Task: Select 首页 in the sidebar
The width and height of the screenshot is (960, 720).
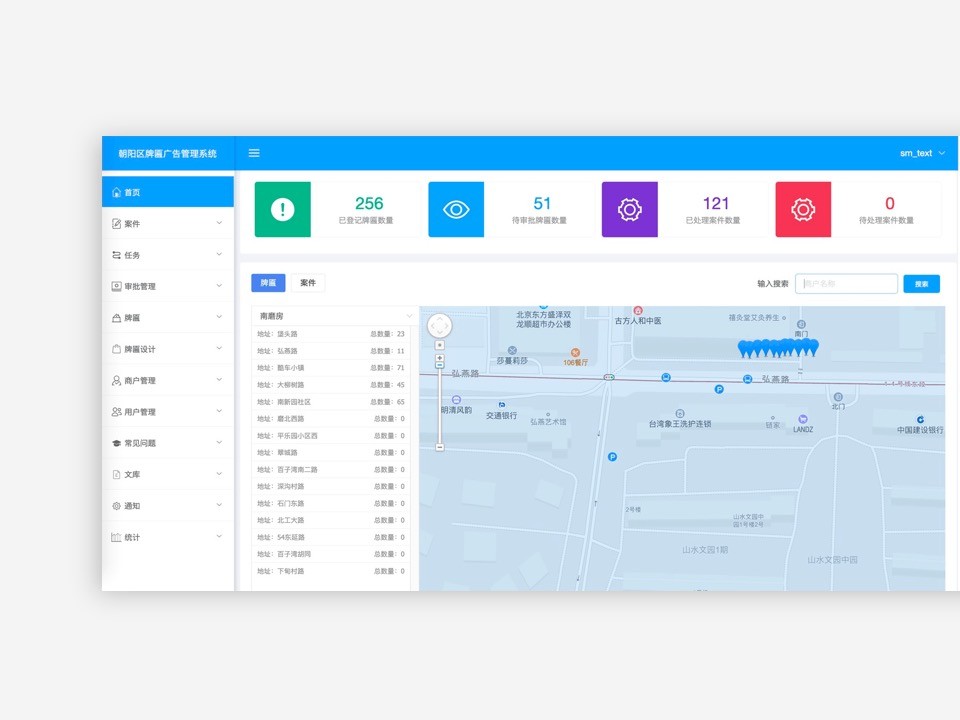Action: [167, 192]
